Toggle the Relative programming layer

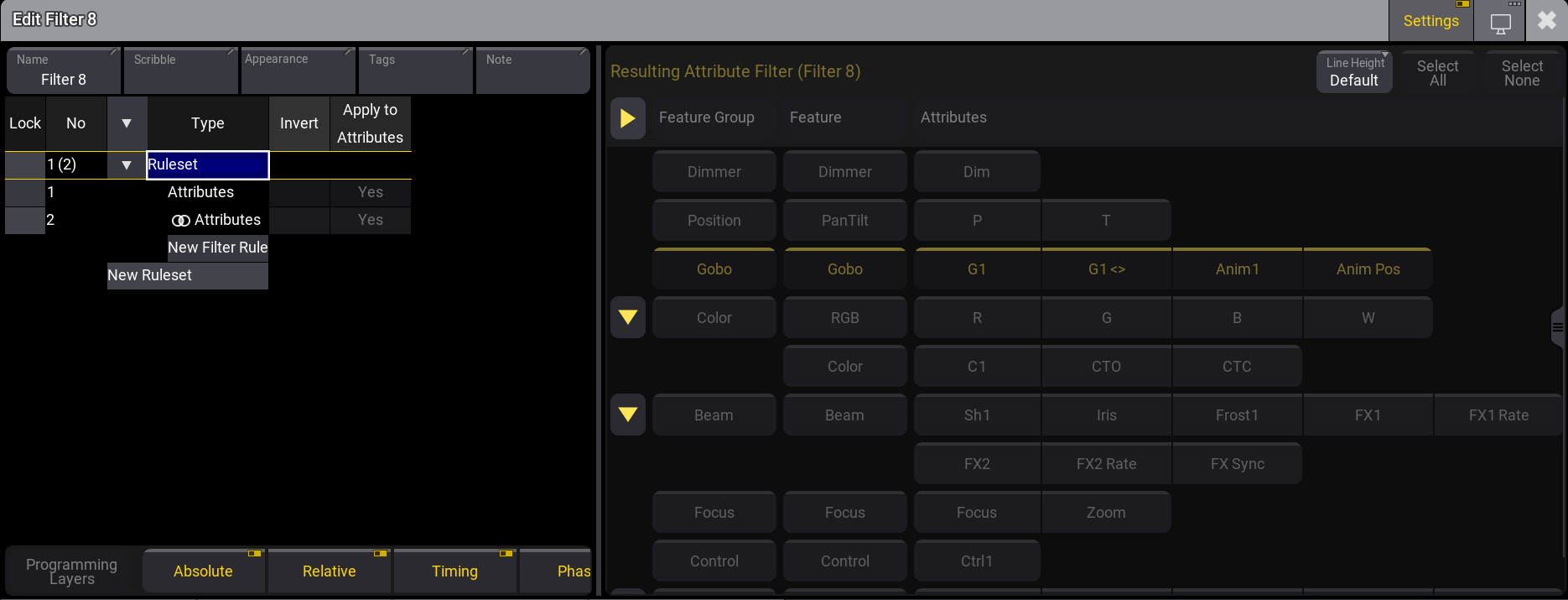[x=330, y=571]
